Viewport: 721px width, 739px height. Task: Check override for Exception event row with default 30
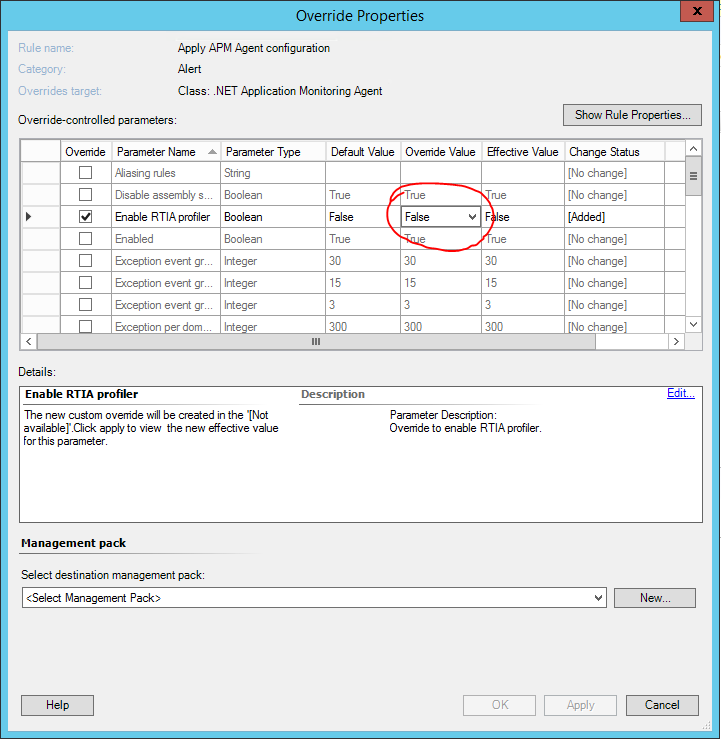(85, 260)
